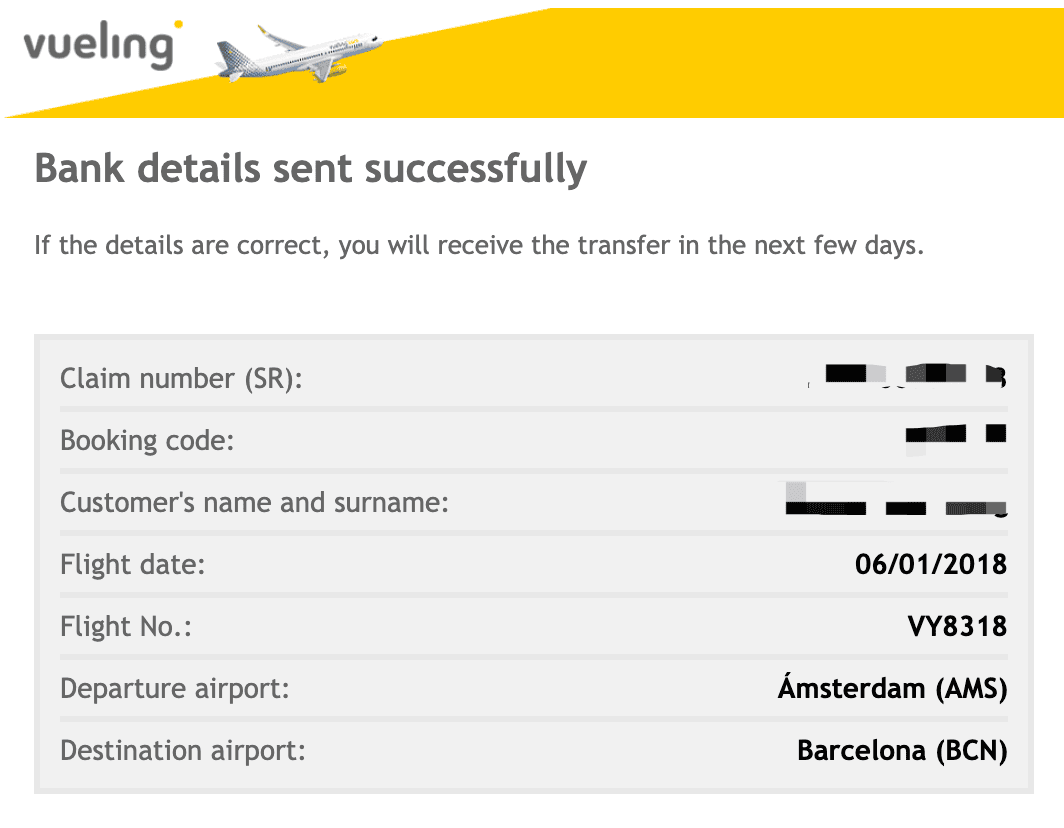The height and width of the screenshot is (828, 1064).
Task: Click the transfer confirmation message text
Action: [479, 246]
